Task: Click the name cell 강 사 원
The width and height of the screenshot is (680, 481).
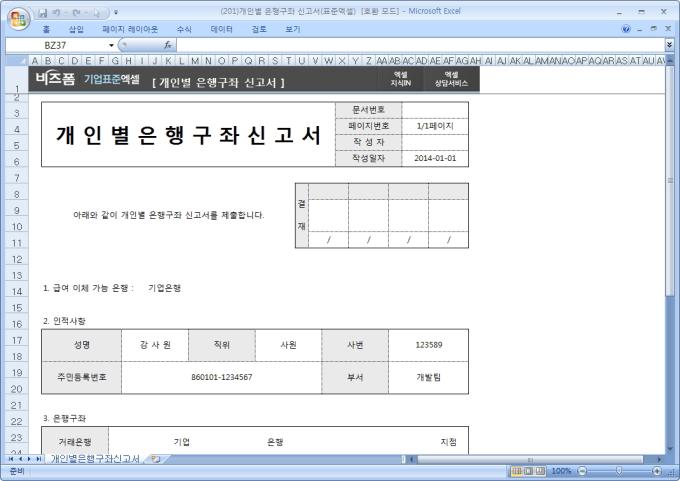Action: point(155,345)
